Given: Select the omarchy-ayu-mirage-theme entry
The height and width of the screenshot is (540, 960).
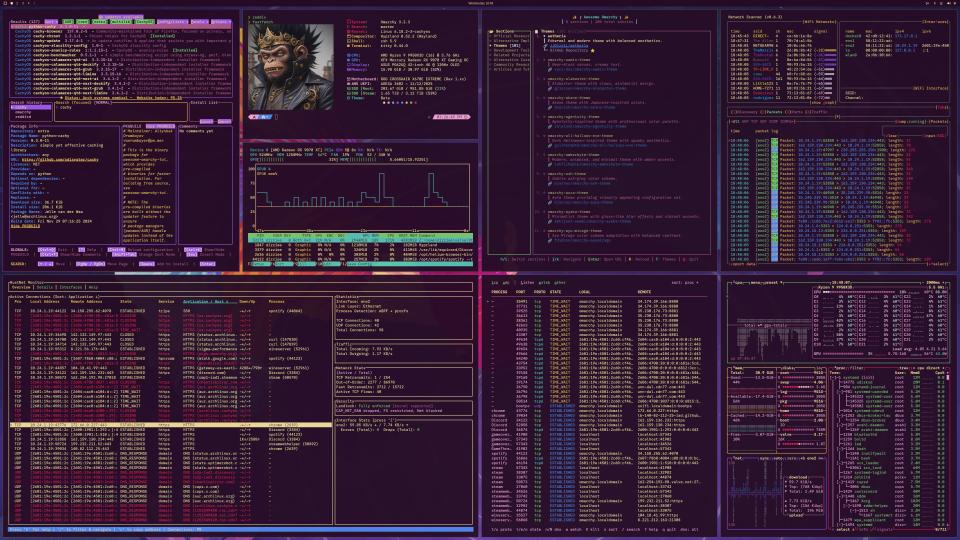Looking at the screenshot, I should tap(575, 231).
